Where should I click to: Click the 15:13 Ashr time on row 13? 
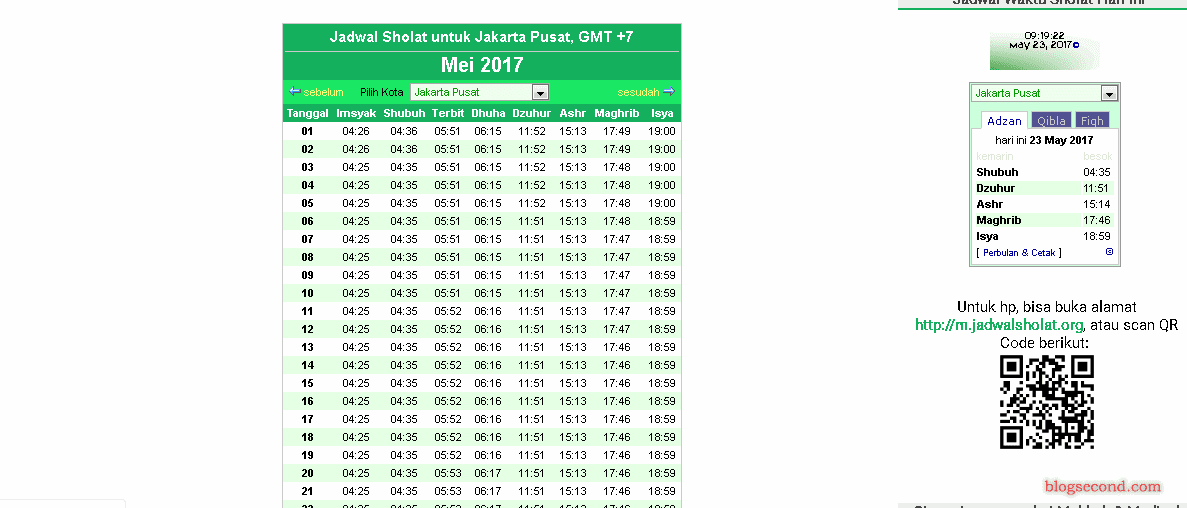click(x=573, y=347)
